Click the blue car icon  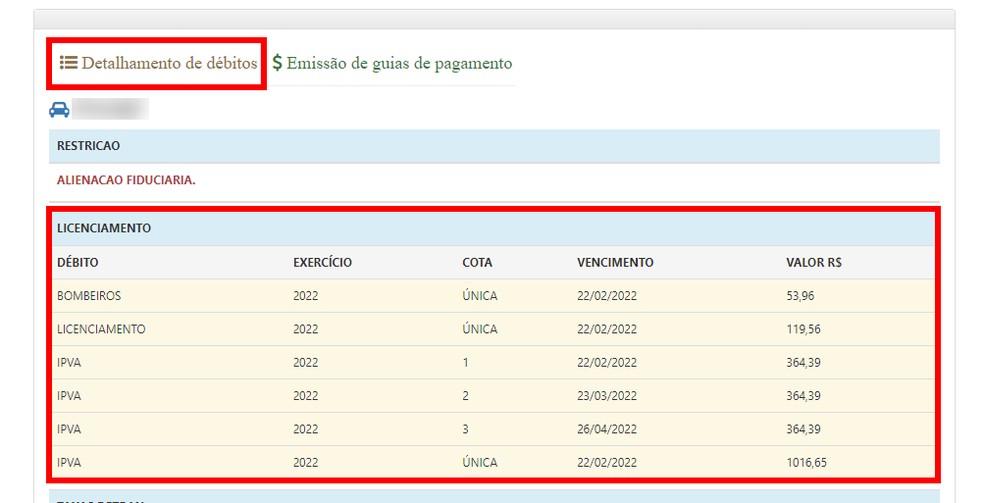[59, 110]
